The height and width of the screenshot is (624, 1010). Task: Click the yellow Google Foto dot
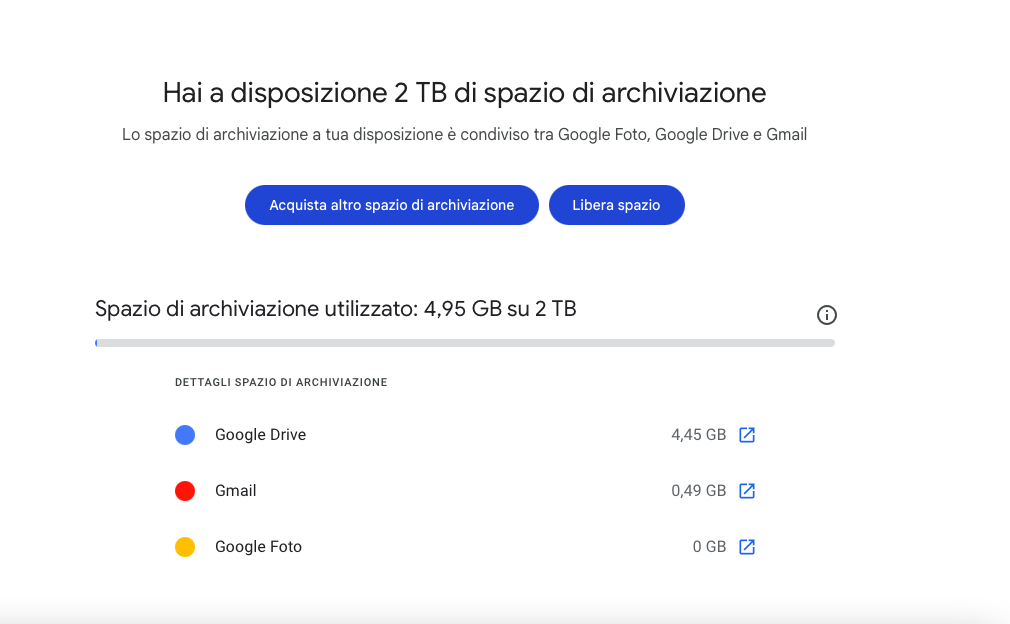pos(185,547)
